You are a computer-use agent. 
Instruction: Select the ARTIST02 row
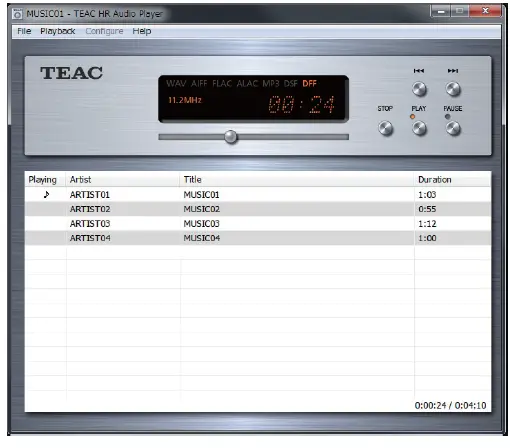click(258, 209)
